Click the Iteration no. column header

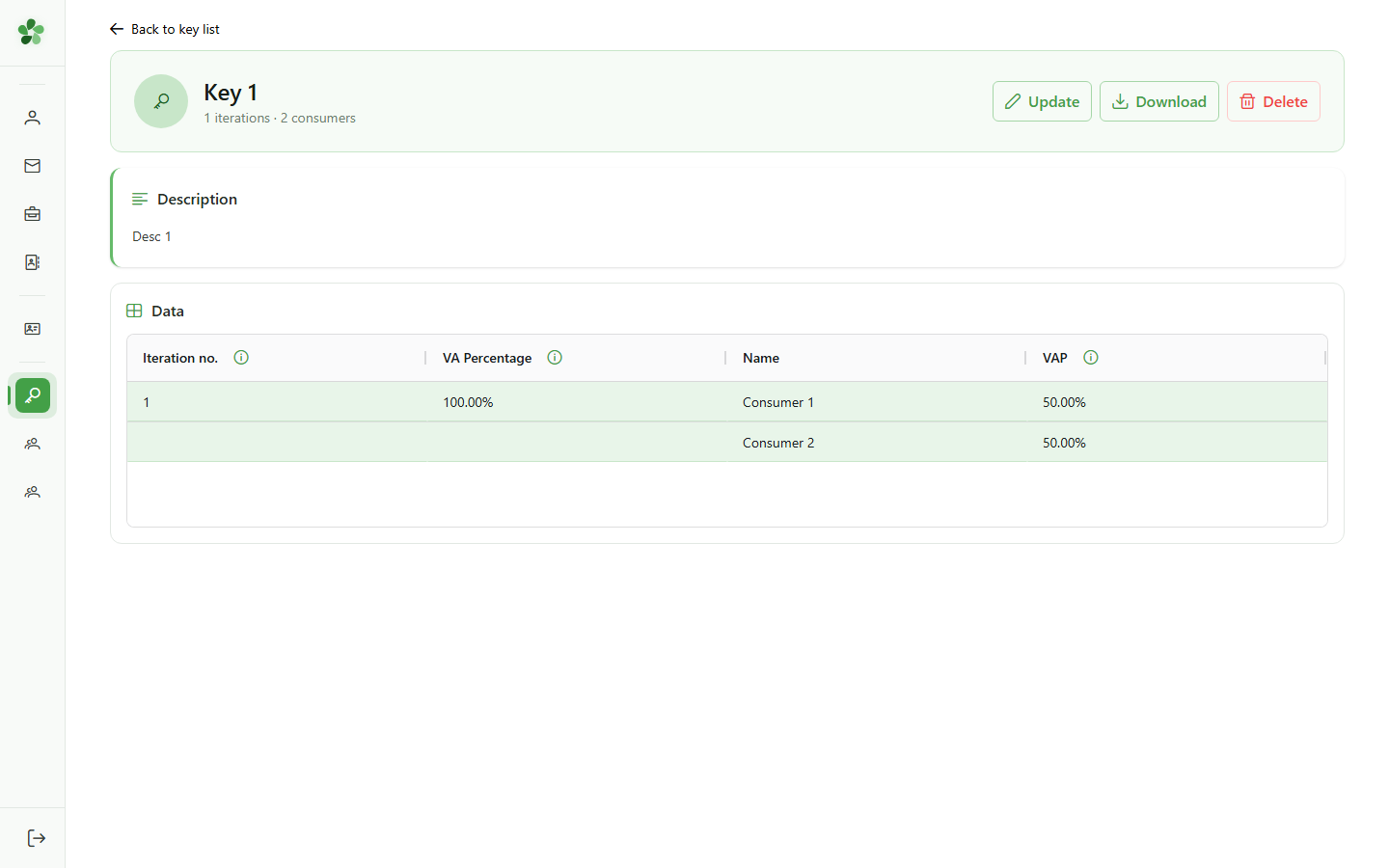[x=276, y=358]
